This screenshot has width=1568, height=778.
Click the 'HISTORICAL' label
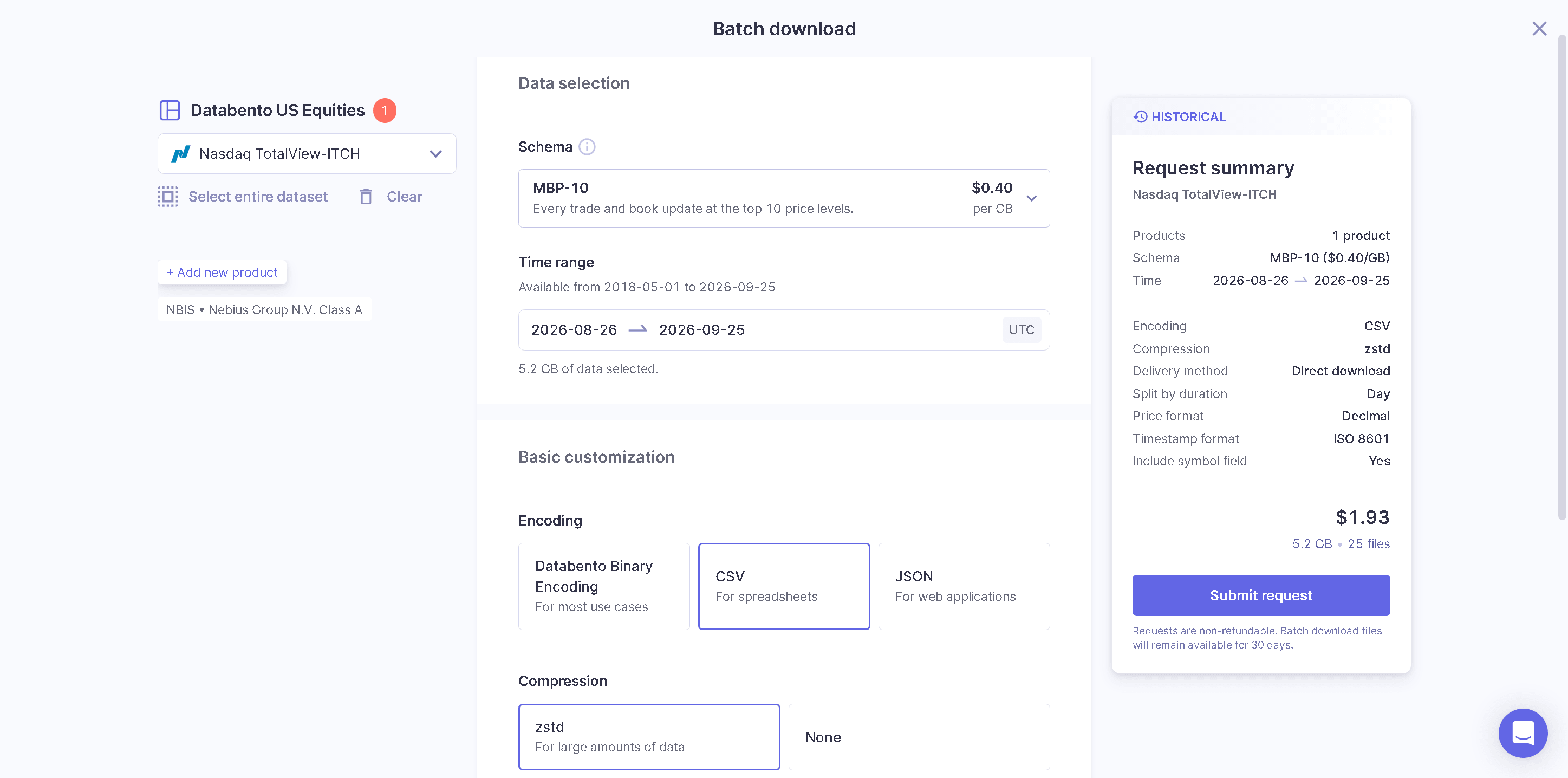1188,117
